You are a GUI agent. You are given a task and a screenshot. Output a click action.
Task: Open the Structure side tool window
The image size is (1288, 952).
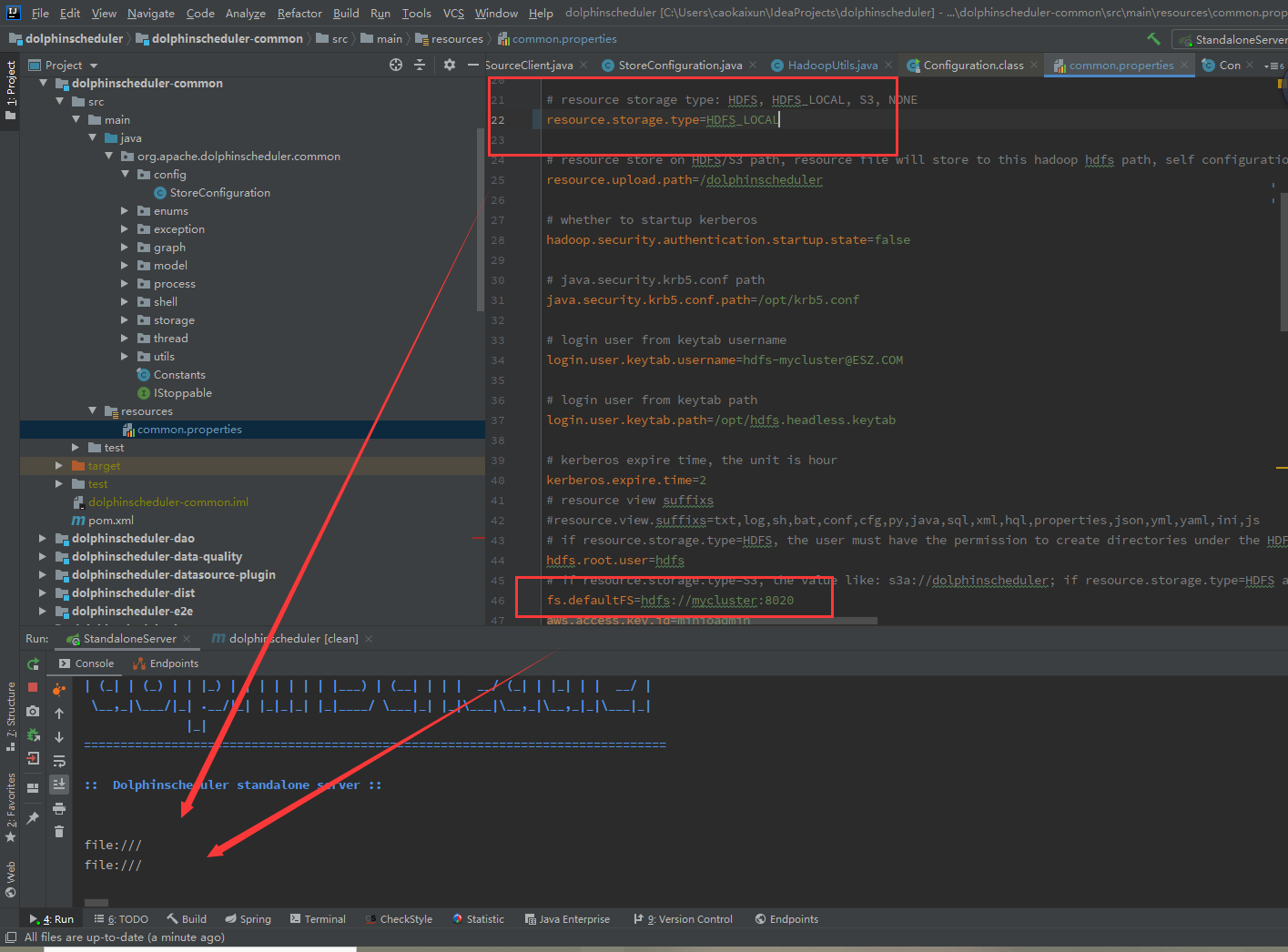[10, 716]
